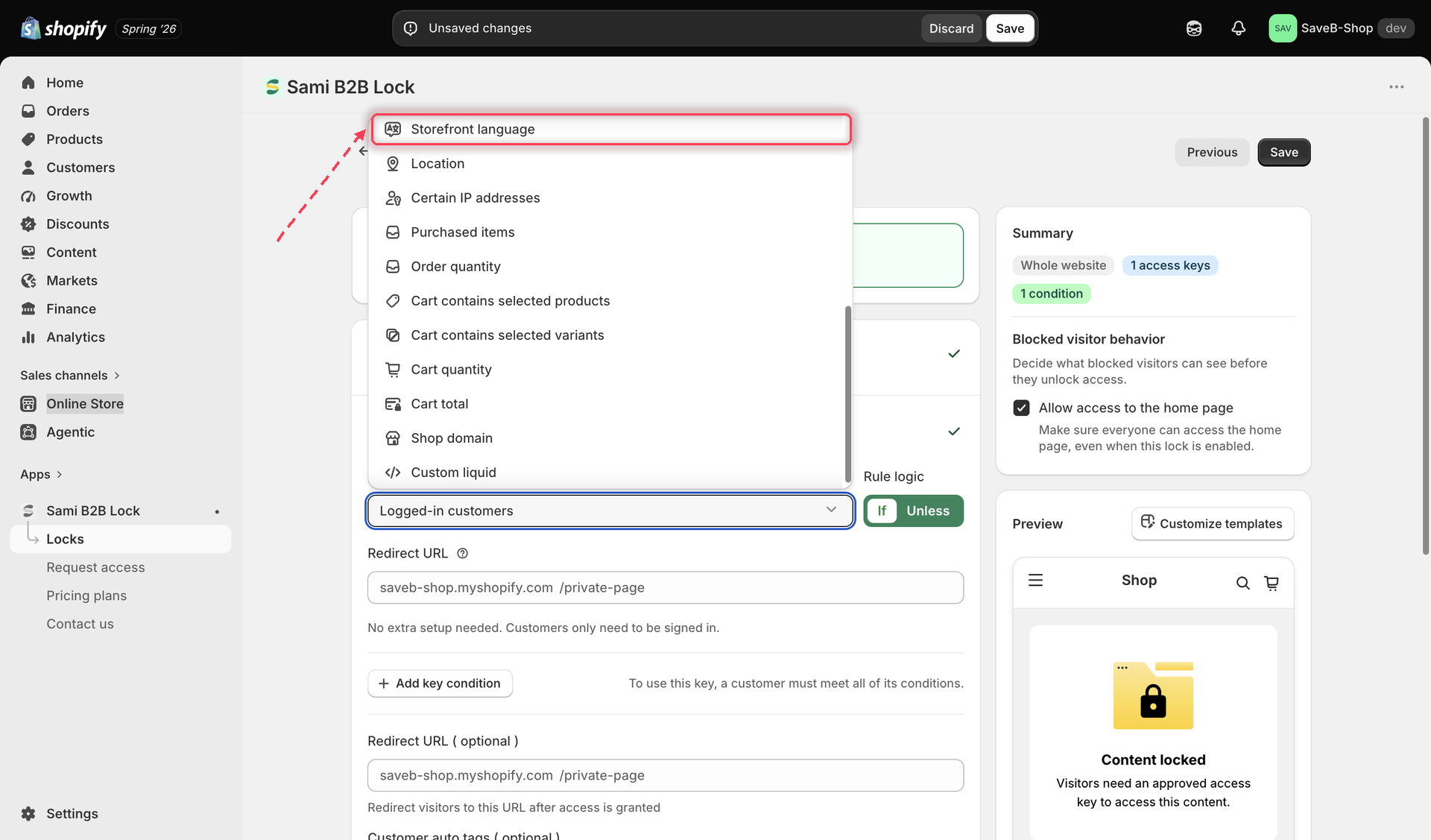The height and width of the screenshot is (840, 1431).
Task: Choose Cart quantity option
Action: (607, 369)
